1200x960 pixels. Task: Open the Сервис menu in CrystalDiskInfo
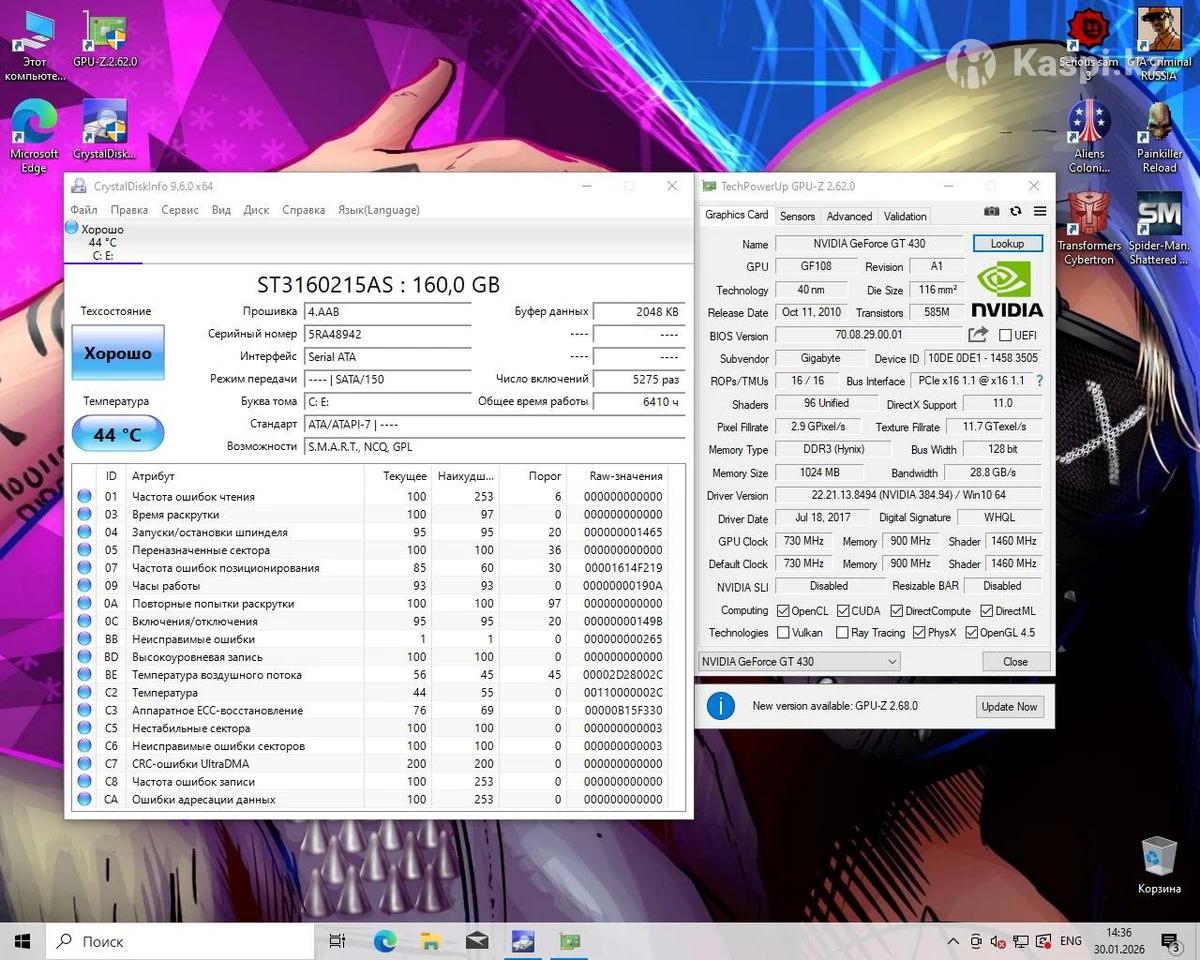tap(179, 210)
